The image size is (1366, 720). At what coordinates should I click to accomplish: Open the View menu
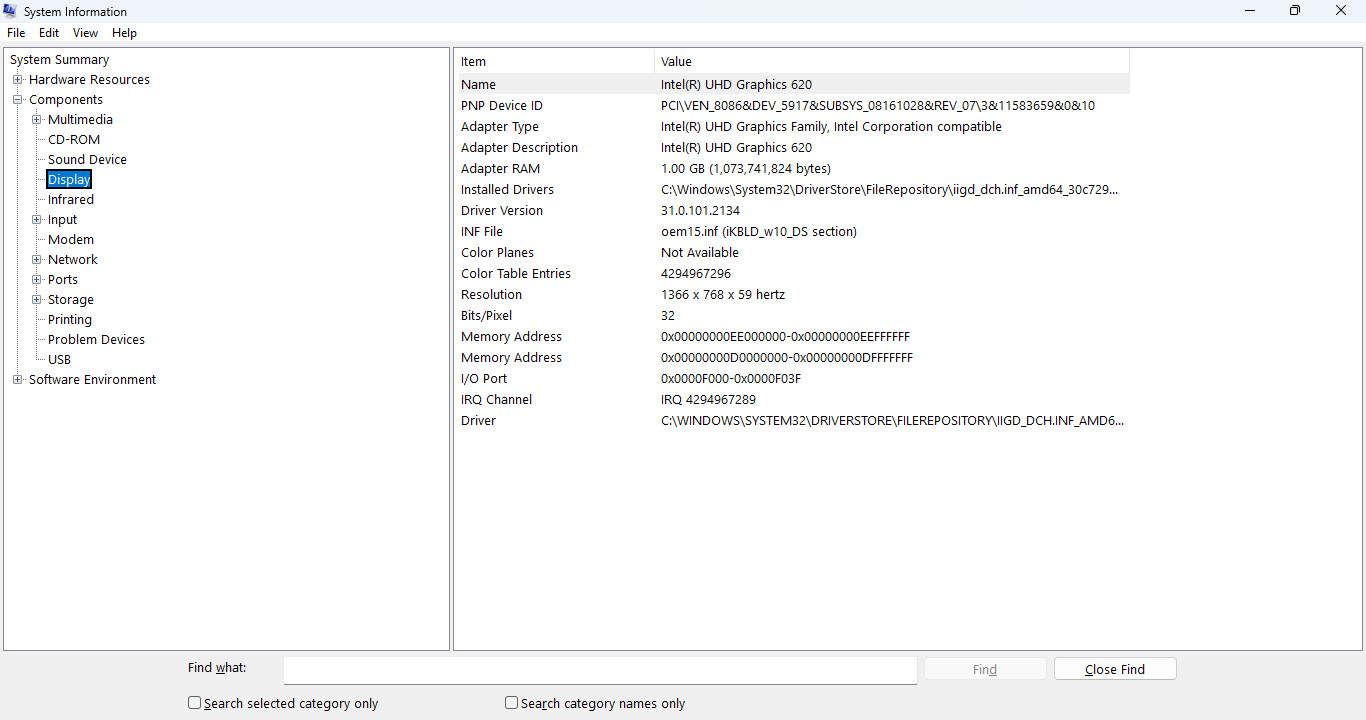[85, 33]
